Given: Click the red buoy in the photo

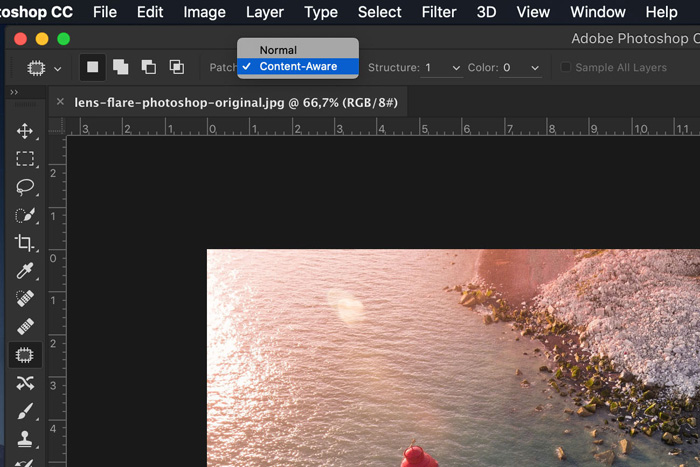Looking at the screenshot, I should pos(418,454).
